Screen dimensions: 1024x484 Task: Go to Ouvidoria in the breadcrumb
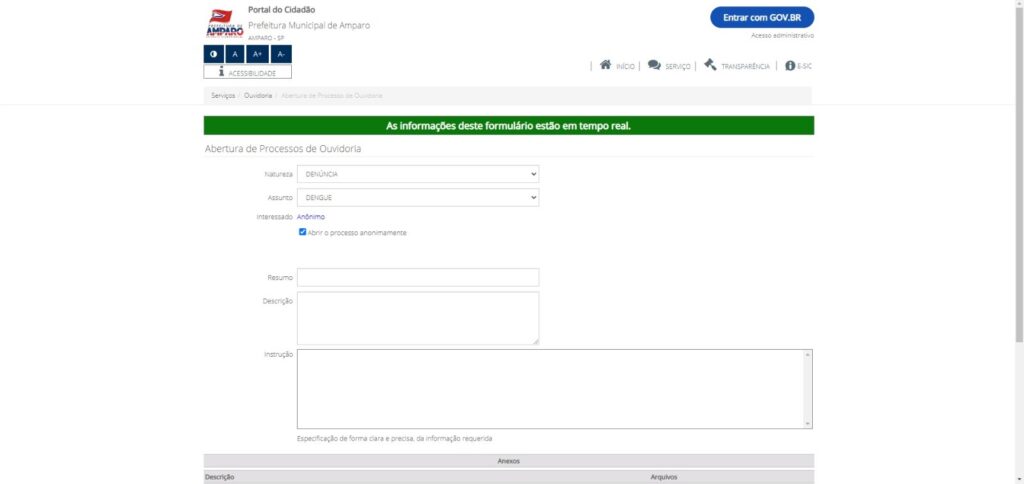[258, 95]
